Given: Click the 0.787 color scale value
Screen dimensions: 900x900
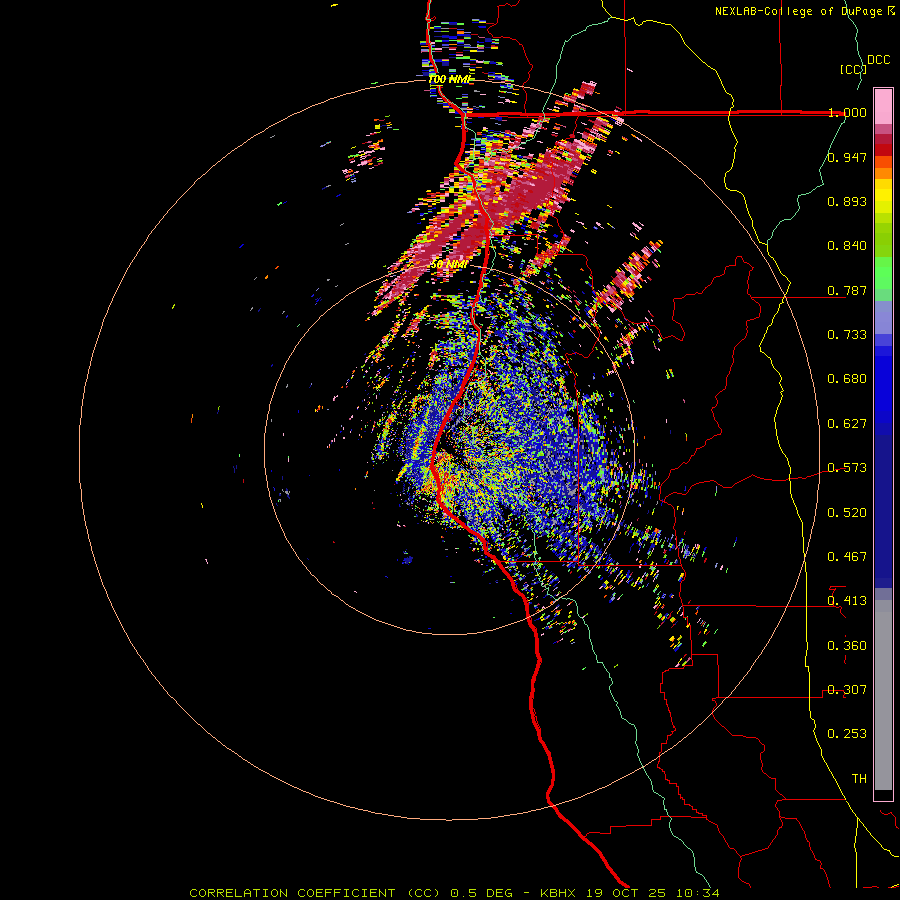Looking at the screenshot, I should (x=847, y=290).
